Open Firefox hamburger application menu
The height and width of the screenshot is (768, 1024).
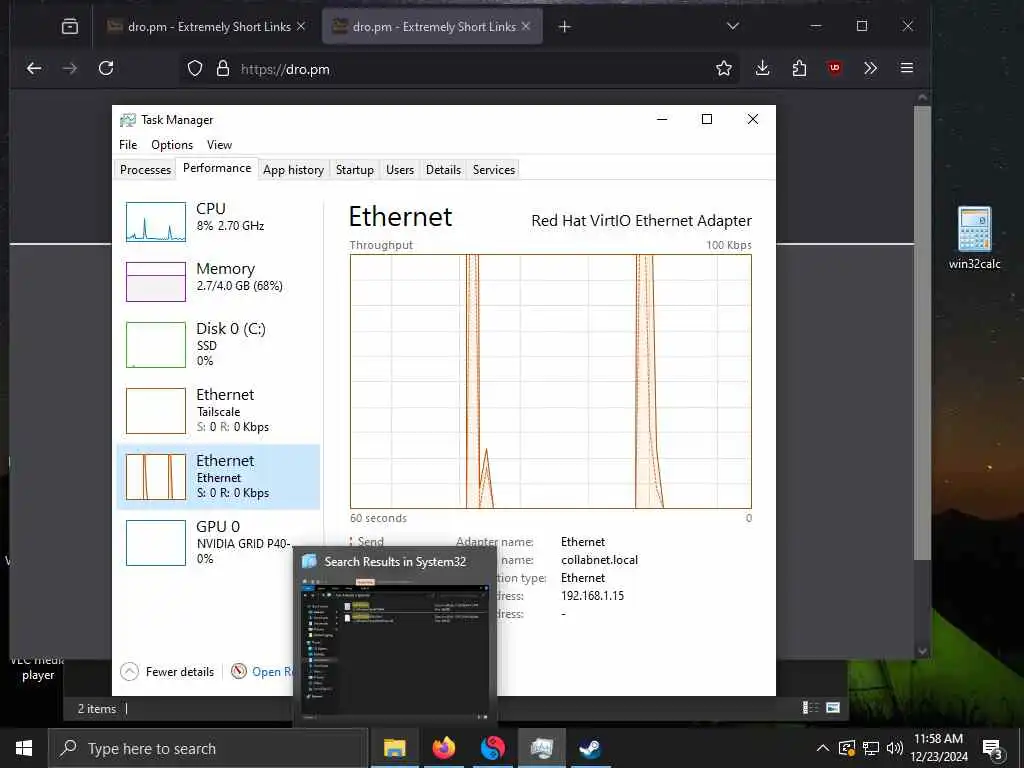(x=906, y=69)
